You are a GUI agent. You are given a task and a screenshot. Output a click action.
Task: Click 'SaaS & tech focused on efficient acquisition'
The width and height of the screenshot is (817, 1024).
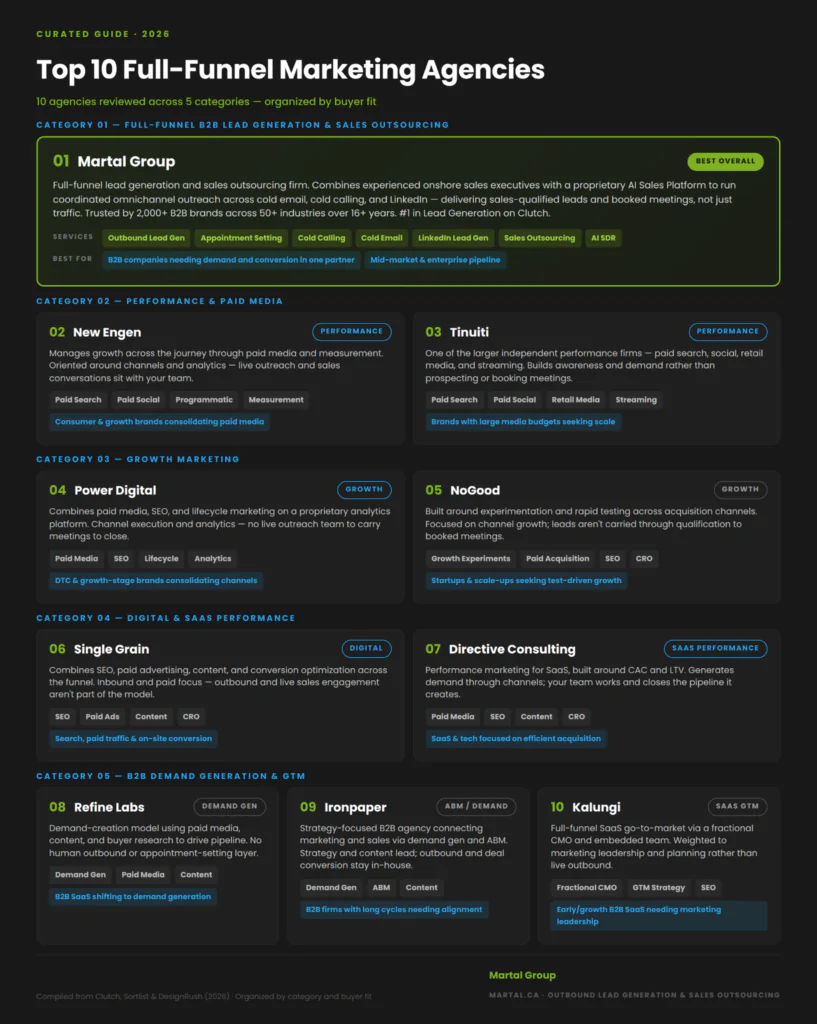point(516,739)
